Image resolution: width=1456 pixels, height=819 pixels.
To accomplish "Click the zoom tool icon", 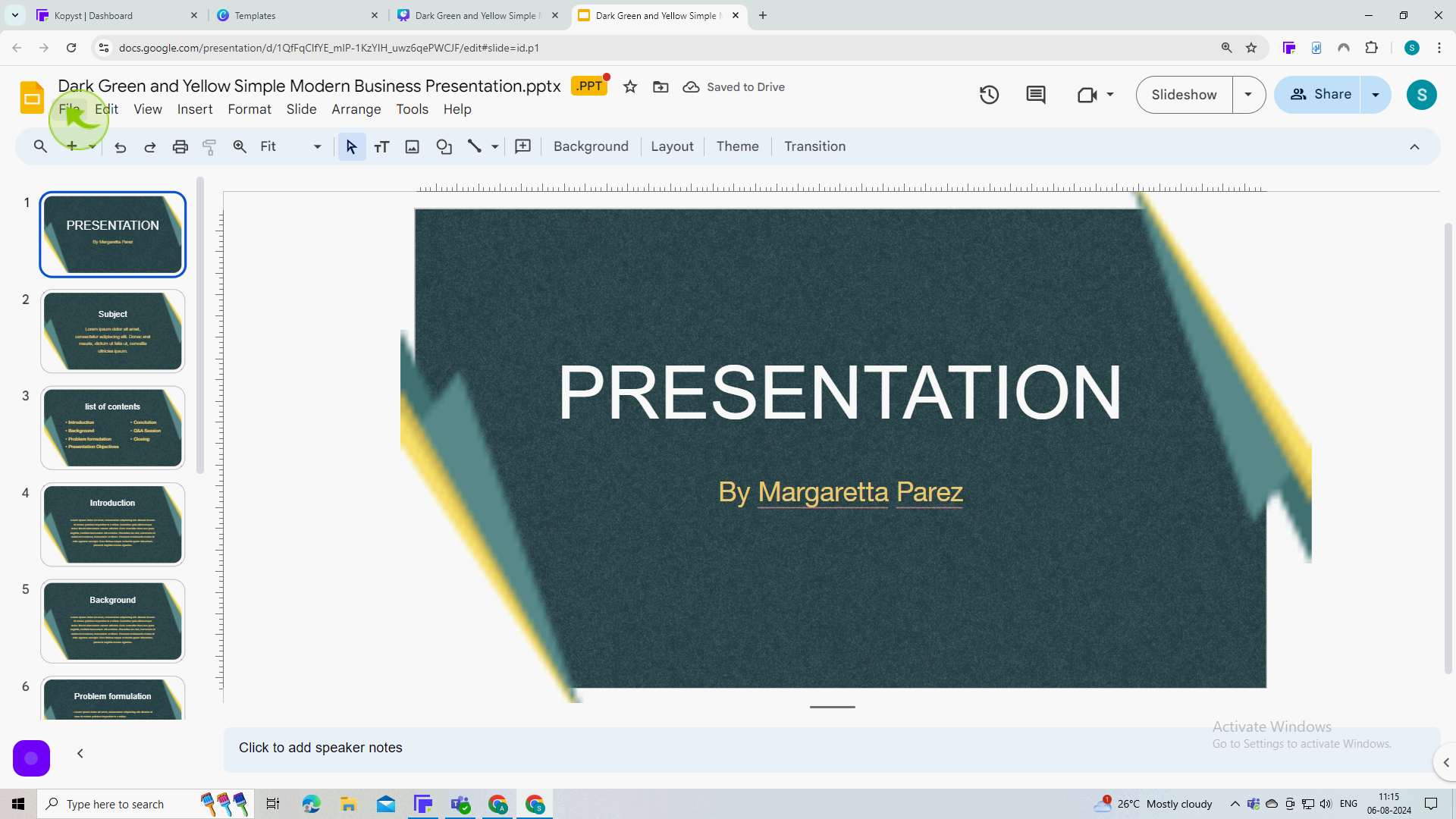I will 240,147.
